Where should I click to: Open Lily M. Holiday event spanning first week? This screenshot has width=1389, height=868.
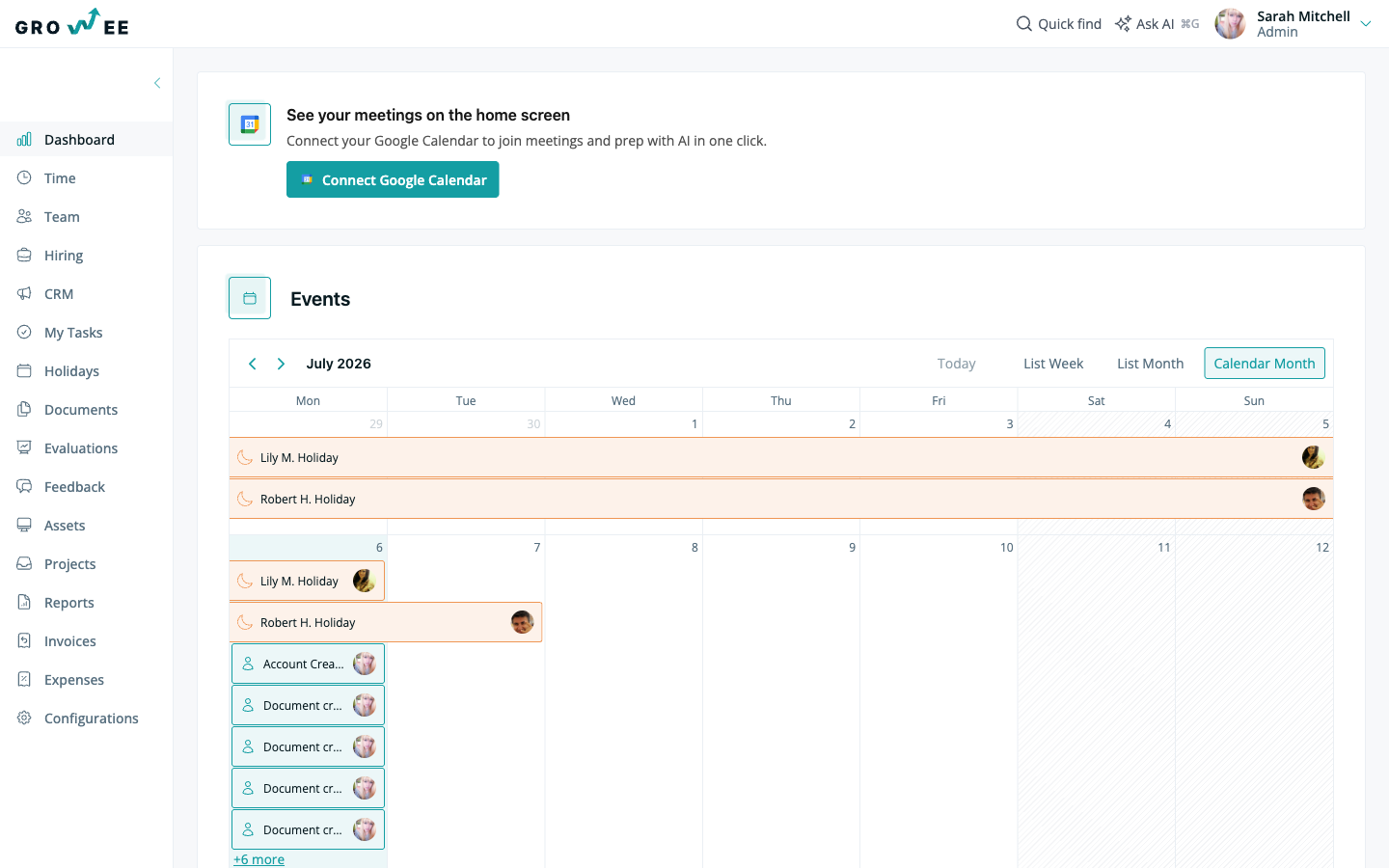[781, 457]
